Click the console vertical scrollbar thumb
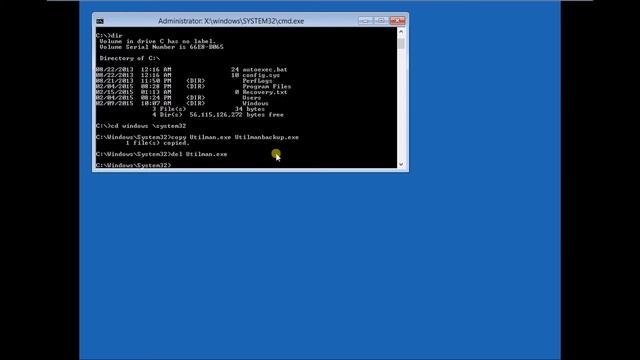The image size is (640, 360). [x=401, y=43]
